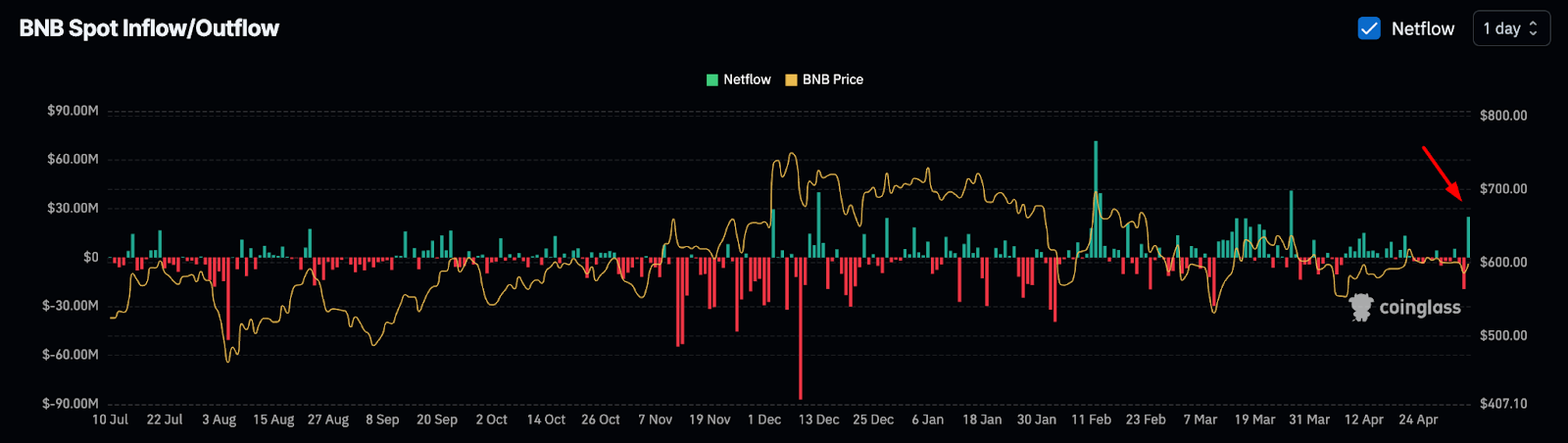
Task: Toggle BNB Price series in the legend
Action: click(x=824, y=79)
